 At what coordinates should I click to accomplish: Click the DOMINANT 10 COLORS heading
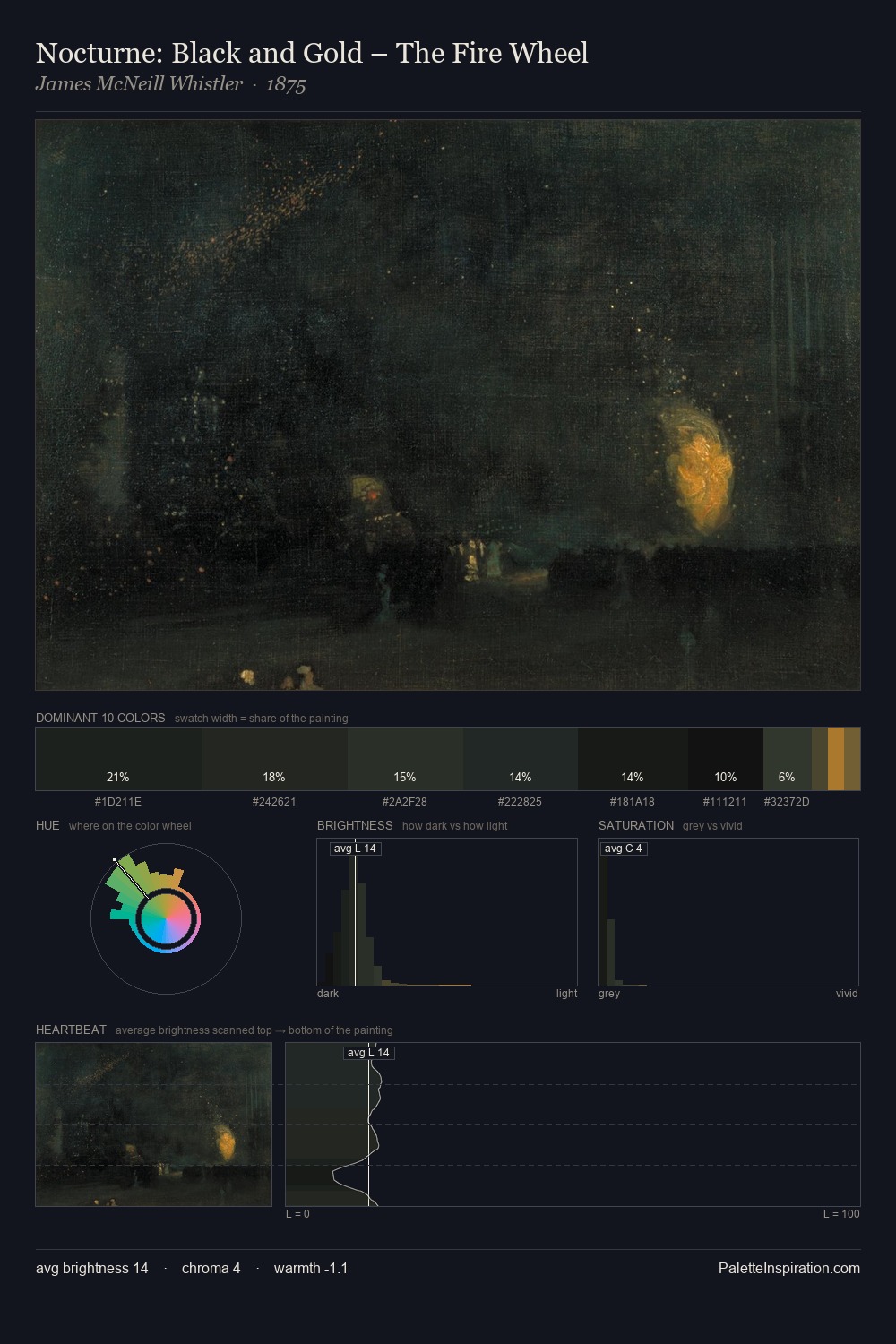[100, 718]
